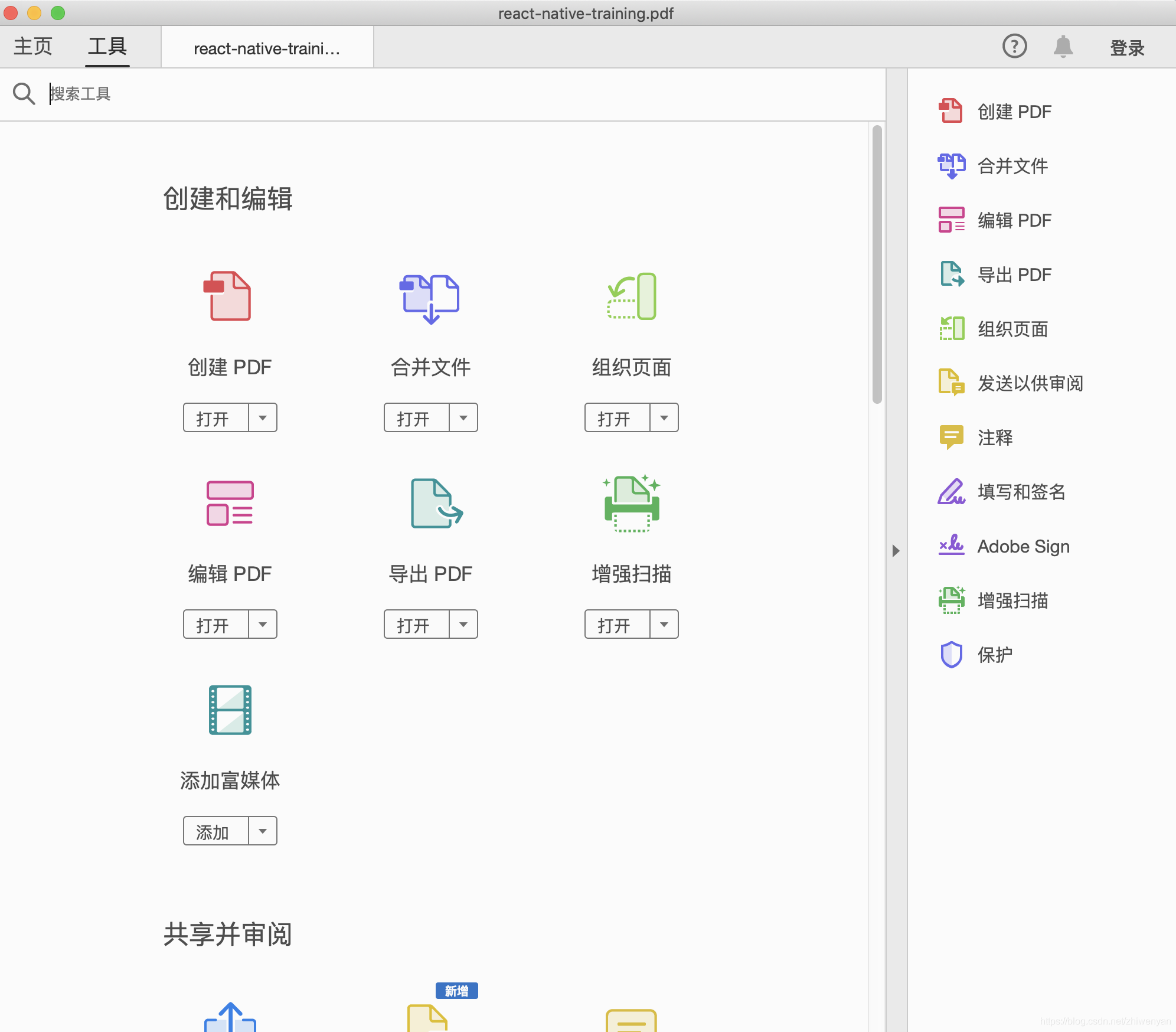Click 打开 under 创建 PDF
1176x1032 pixels.
click(x=216, y=418)
